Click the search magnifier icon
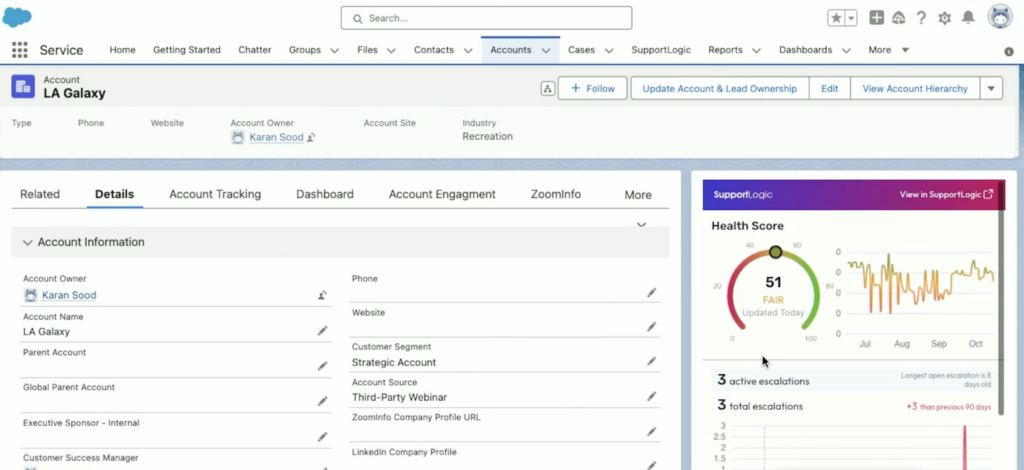 [x=357, y=18]
